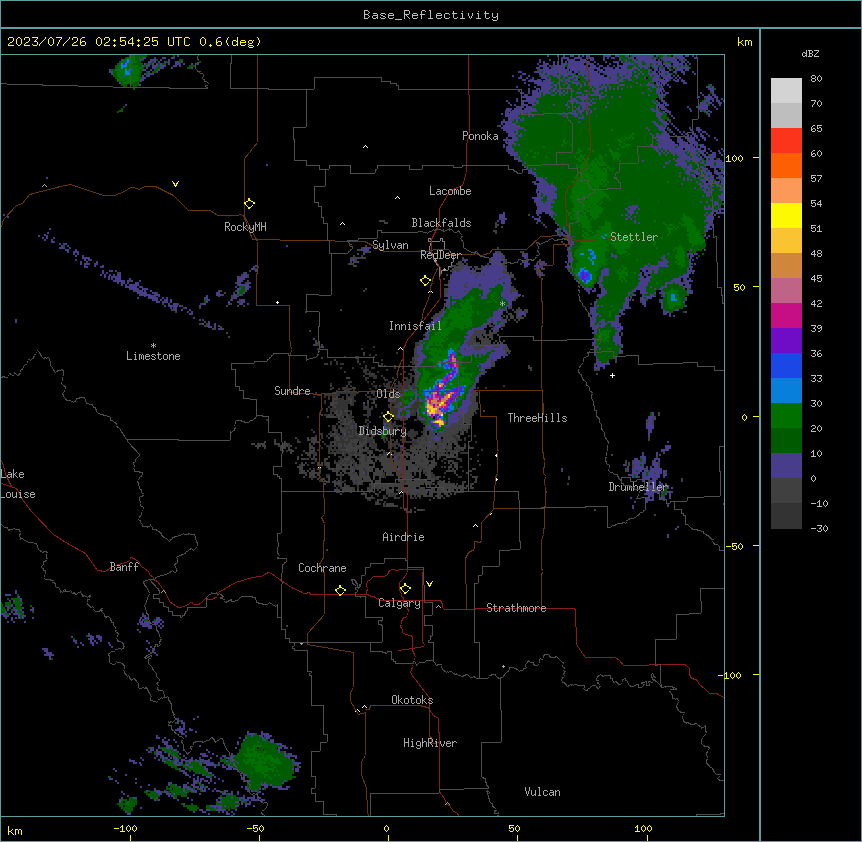Click the Vulcan city label

tap(542, 792)
